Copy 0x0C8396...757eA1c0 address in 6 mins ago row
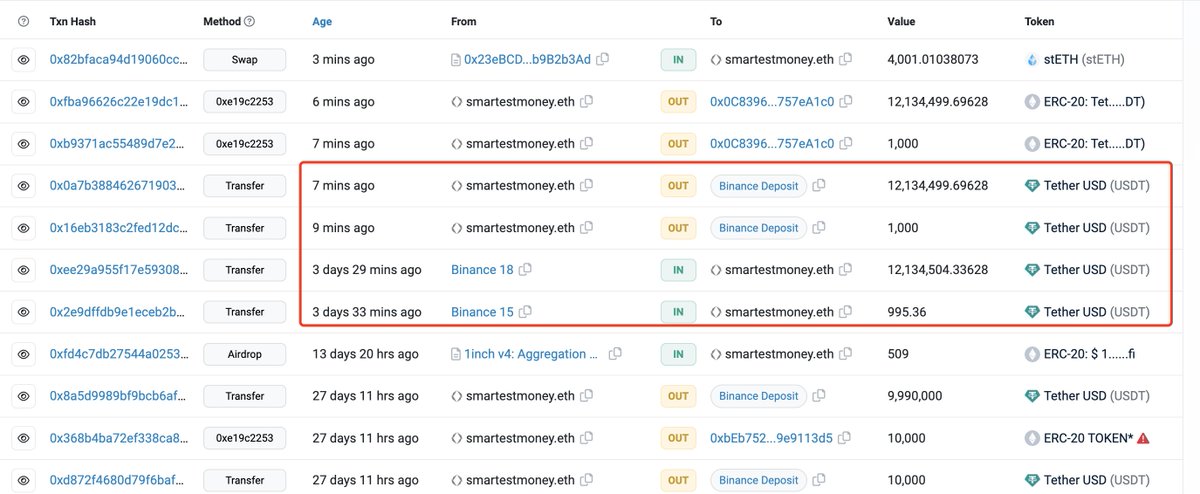The image size is (1200, 494). coord(846,102)
